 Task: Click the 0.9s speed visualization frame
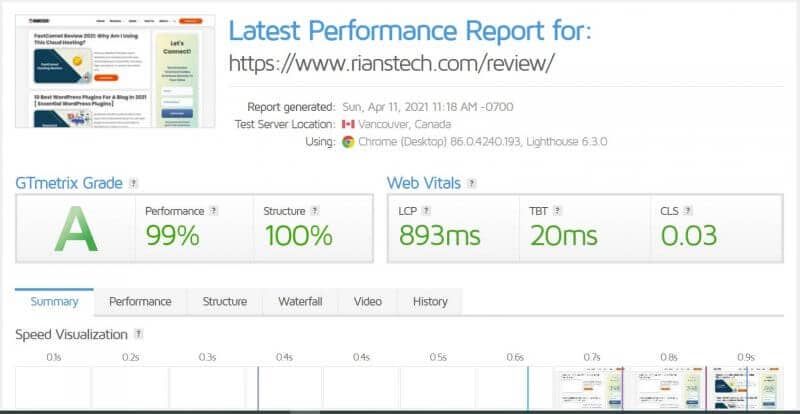(x=746, y=388)
